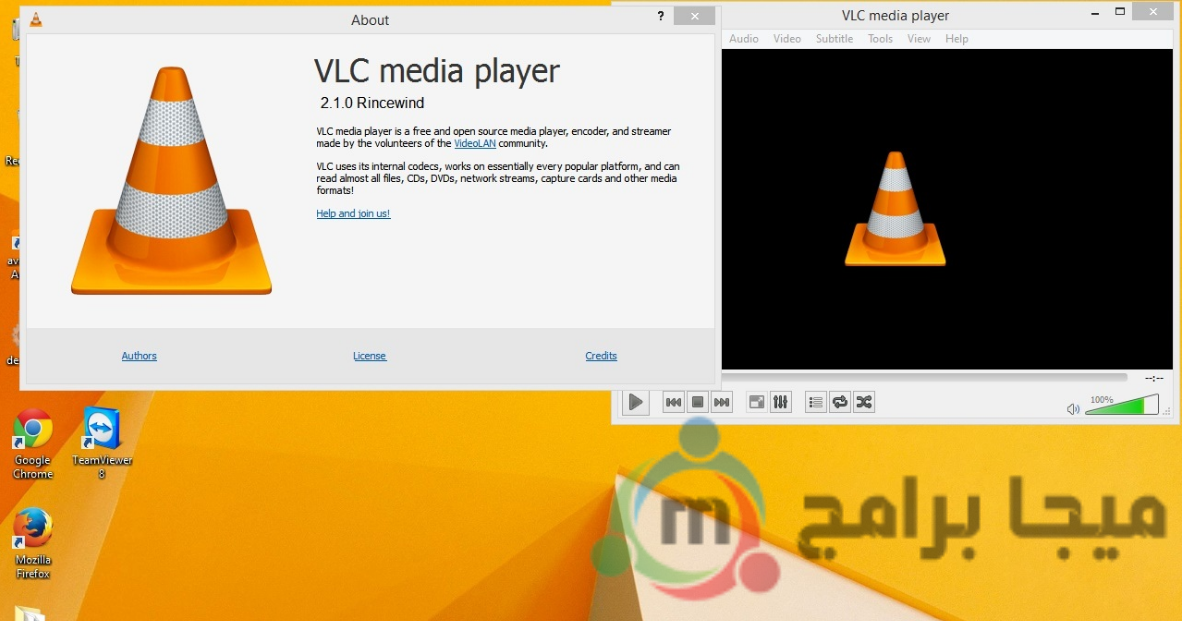
Task: Open the Video menu
Action: [787, 38]
